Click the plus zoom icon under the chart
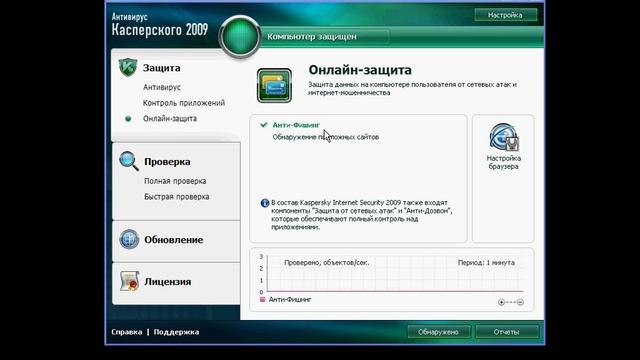This screenshot has height=360, width=640. click(501, 302)
